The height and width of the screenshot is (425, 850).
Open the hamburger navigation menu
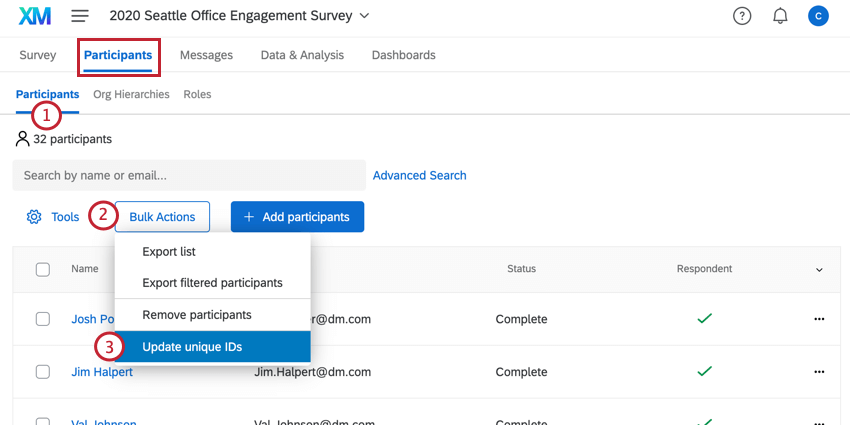[80, 16]
